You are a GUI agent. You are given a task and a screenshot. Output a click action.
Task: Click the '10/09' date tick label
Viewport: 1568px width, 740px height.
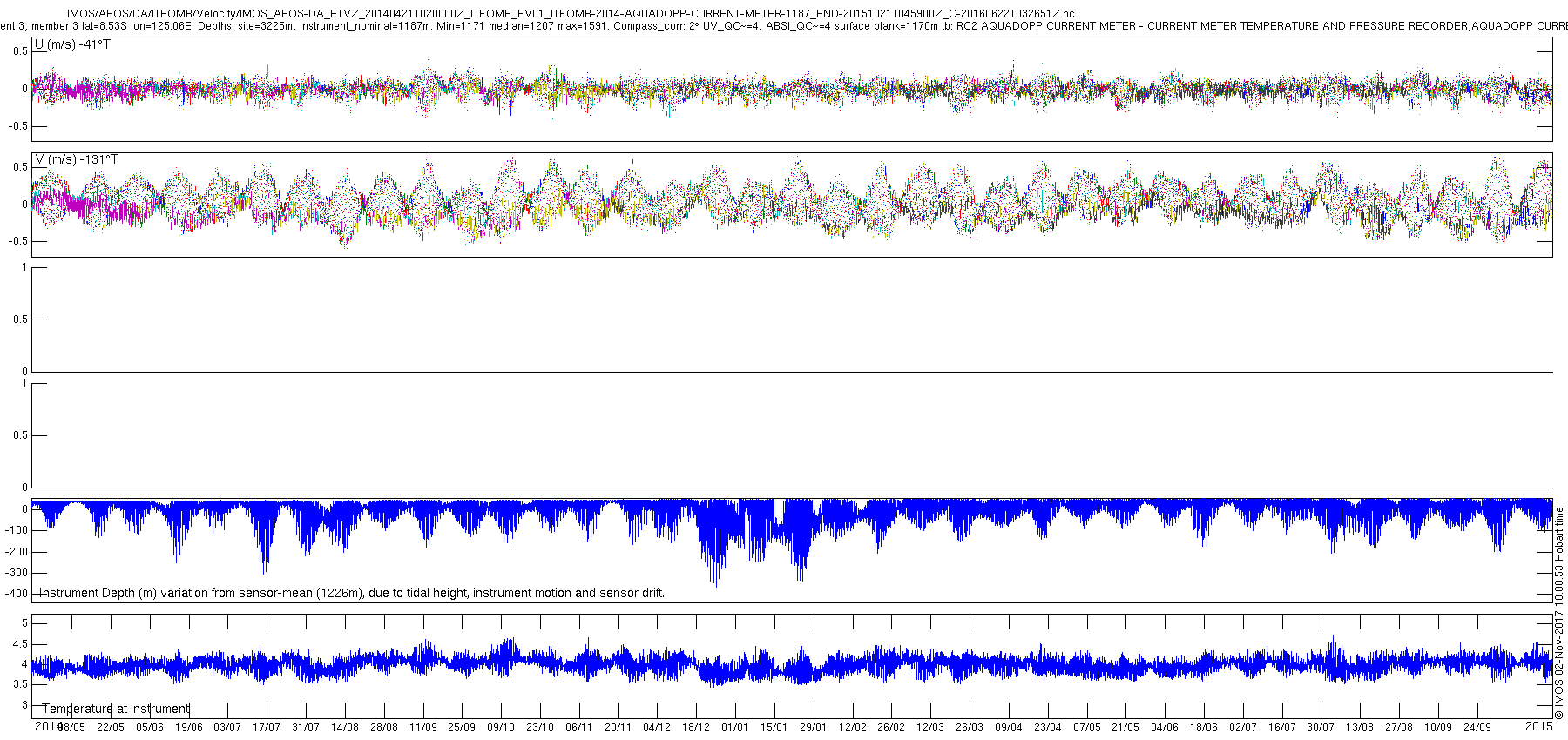[x=1438, y=728]
